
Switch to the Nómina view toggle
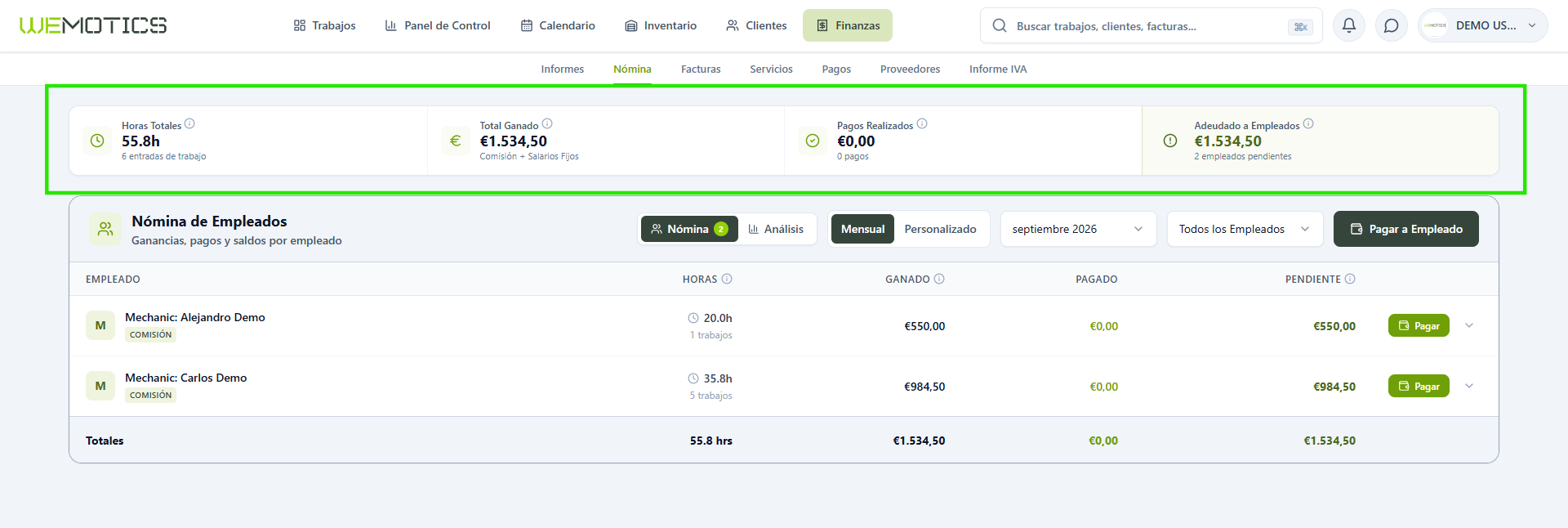click(689, 229)
